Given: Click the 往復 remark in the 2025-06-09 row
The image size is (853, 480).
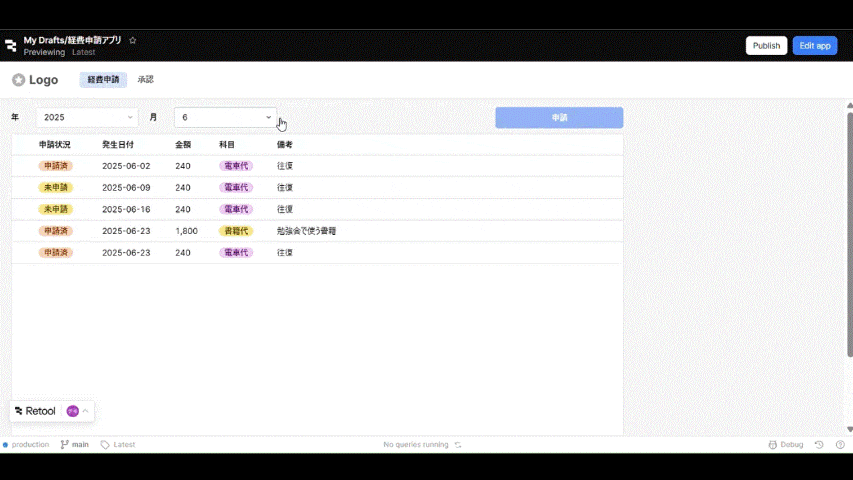Looking at the screenshot, I should pyautogui.click(x=285, y=188).
